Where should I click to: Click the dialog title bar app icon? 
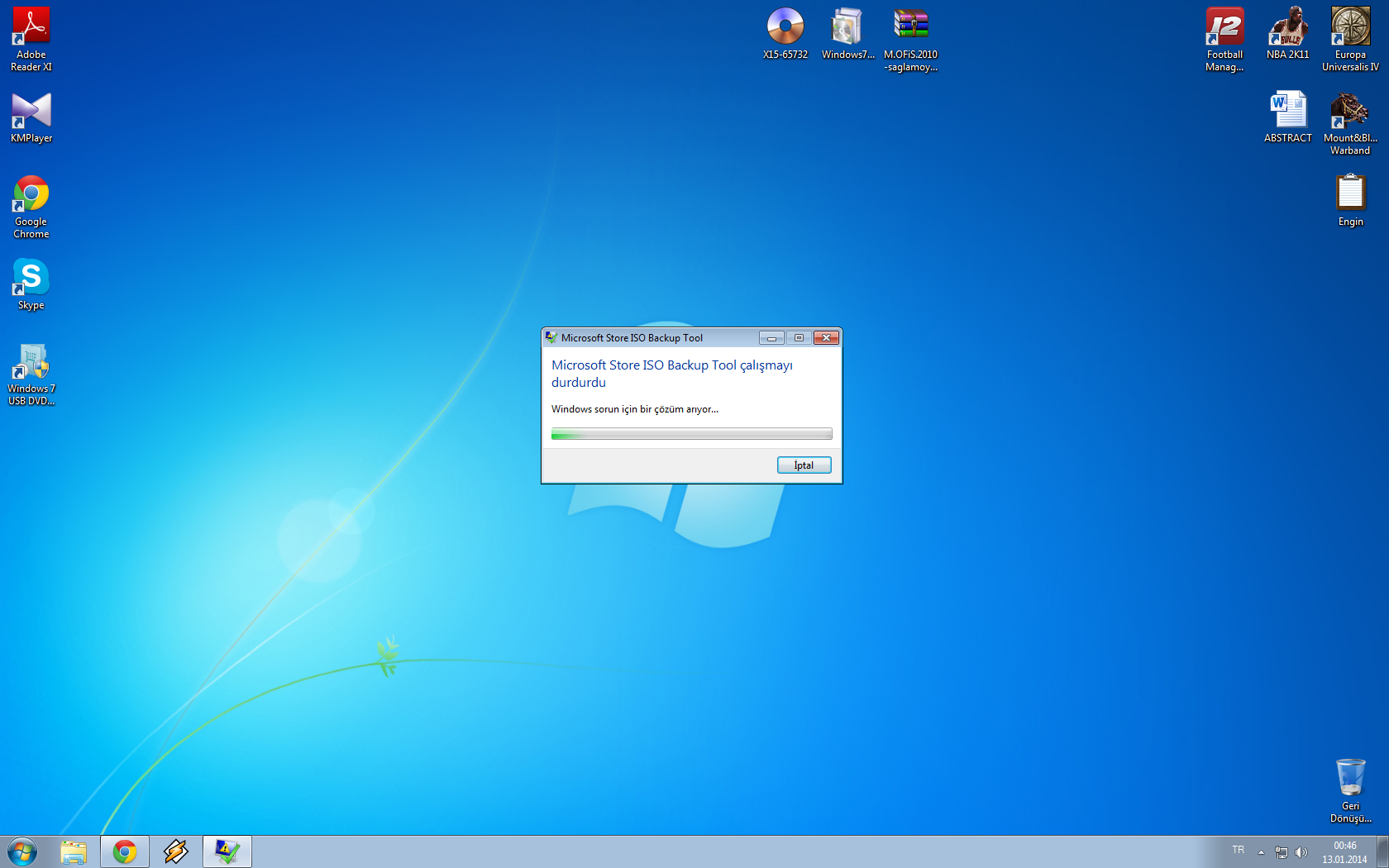click(551, 337)
